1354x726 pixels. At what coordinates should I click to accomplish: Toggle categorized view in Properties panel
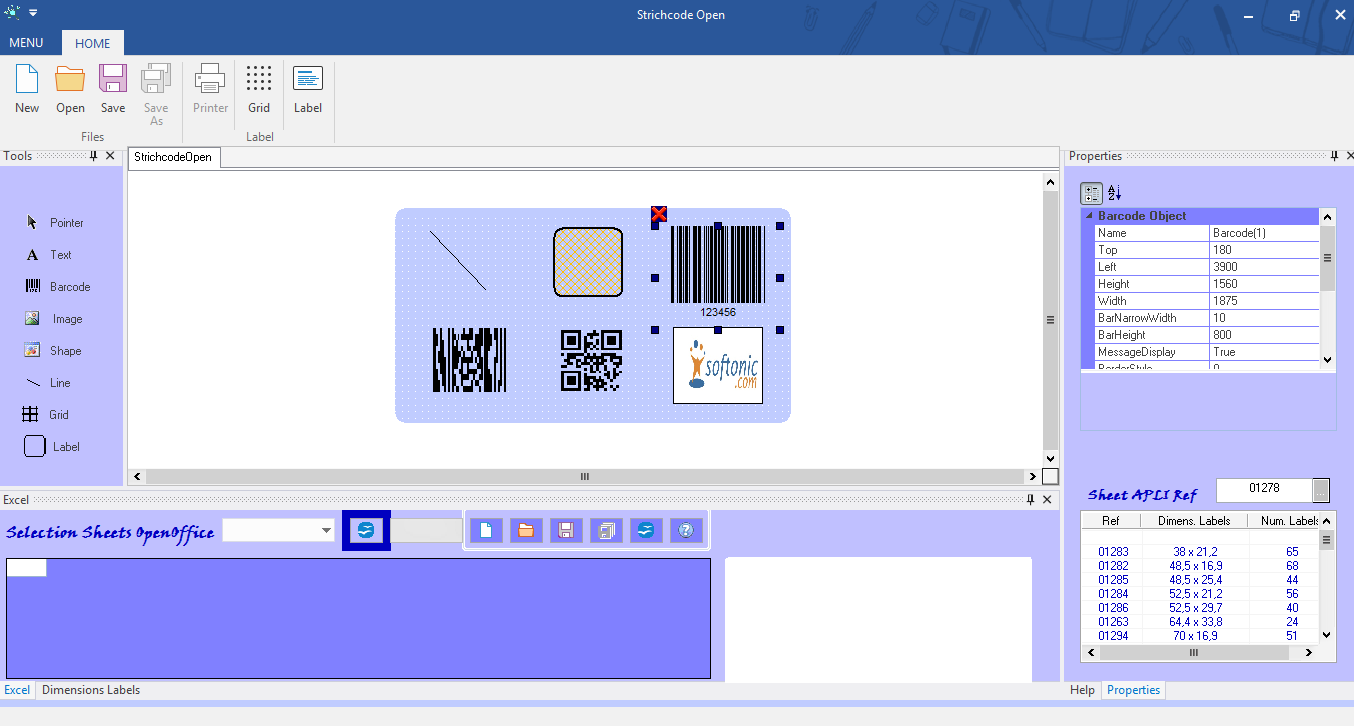coord(1092,193)
